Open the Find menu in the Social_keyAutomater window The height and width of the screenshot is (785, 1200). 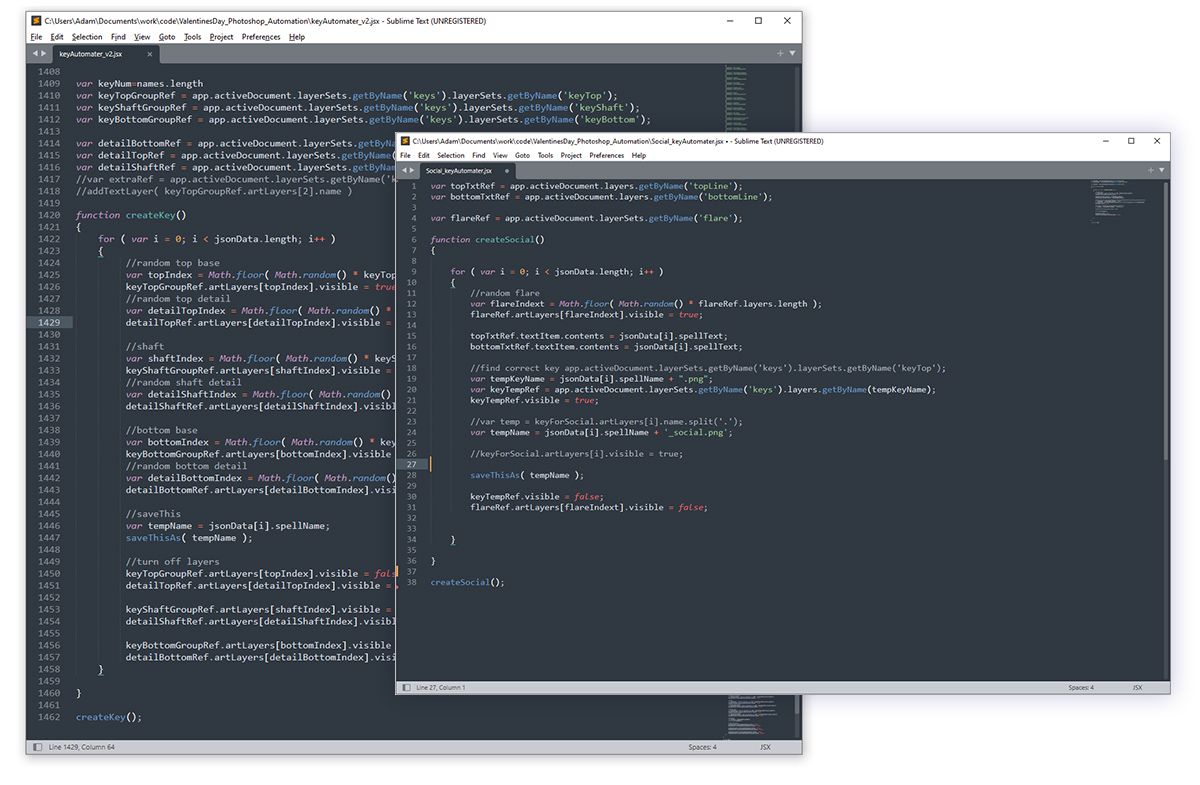pyautogui.click(x=479, y=156)
